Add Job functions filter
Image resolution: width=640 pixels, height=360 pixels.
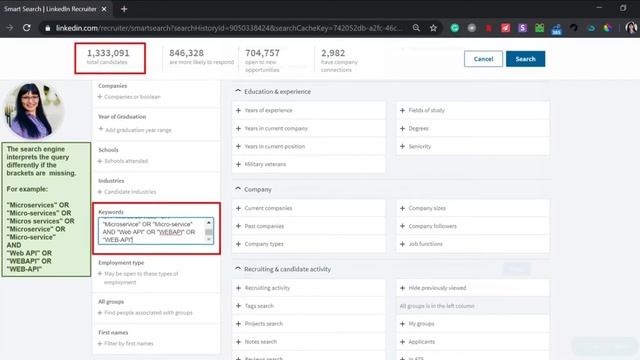click(473, 244)
